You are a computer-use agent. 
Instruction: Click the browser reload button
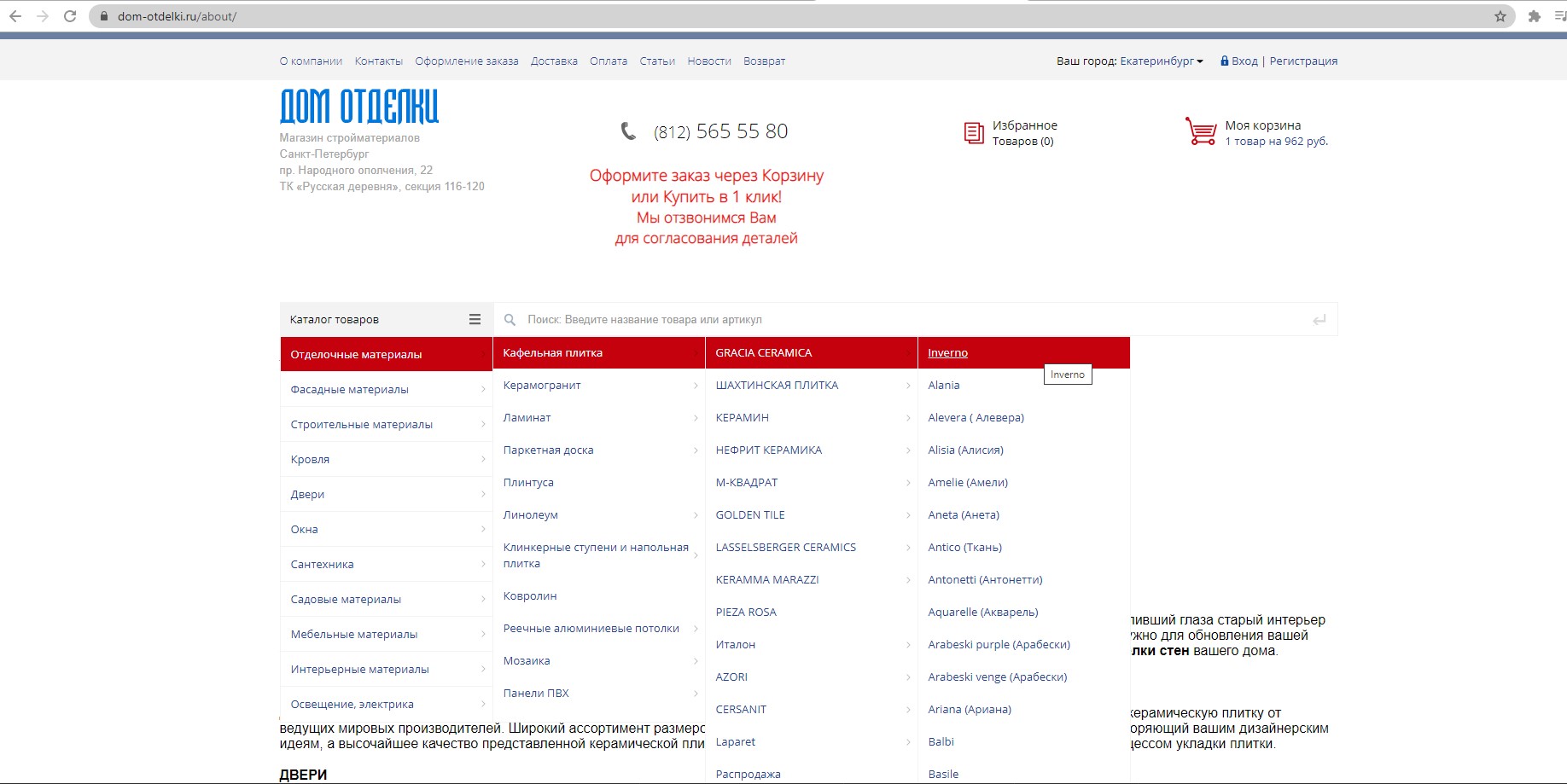pos(70,16)
